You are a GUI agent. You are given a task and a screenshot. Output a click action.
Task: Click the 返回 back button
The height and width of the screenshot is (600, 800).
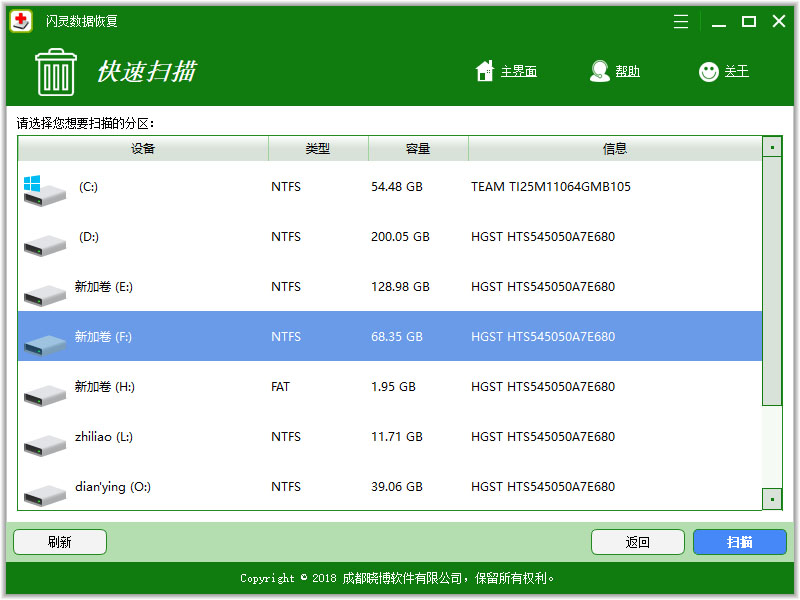tap(638, 542)
